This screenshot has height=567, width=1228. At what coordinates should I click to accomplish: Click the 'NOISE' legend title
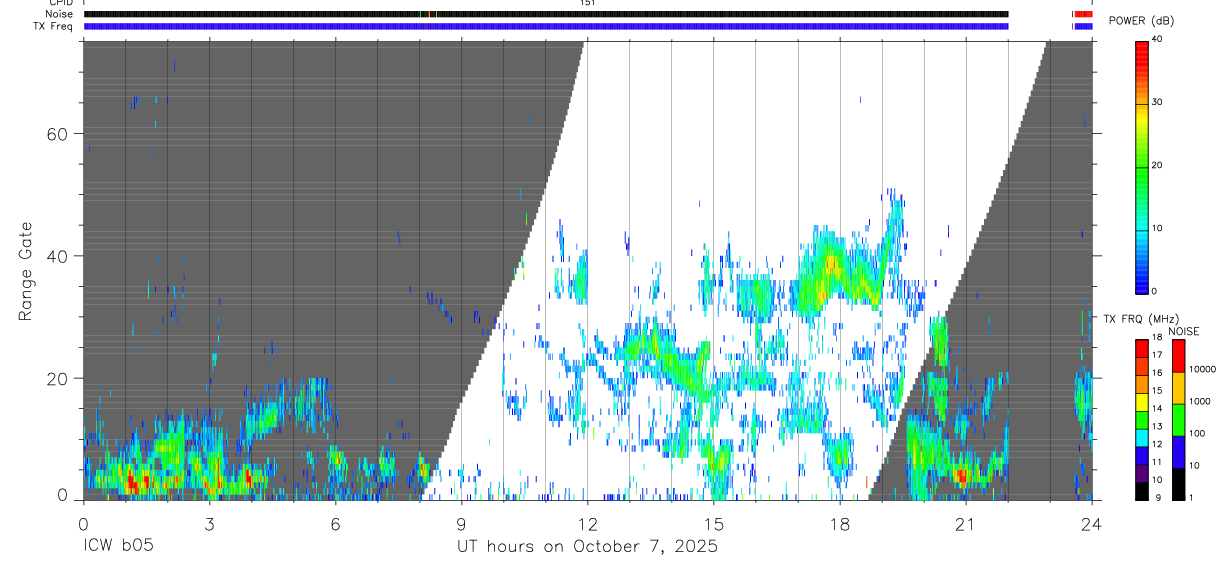1184,331
